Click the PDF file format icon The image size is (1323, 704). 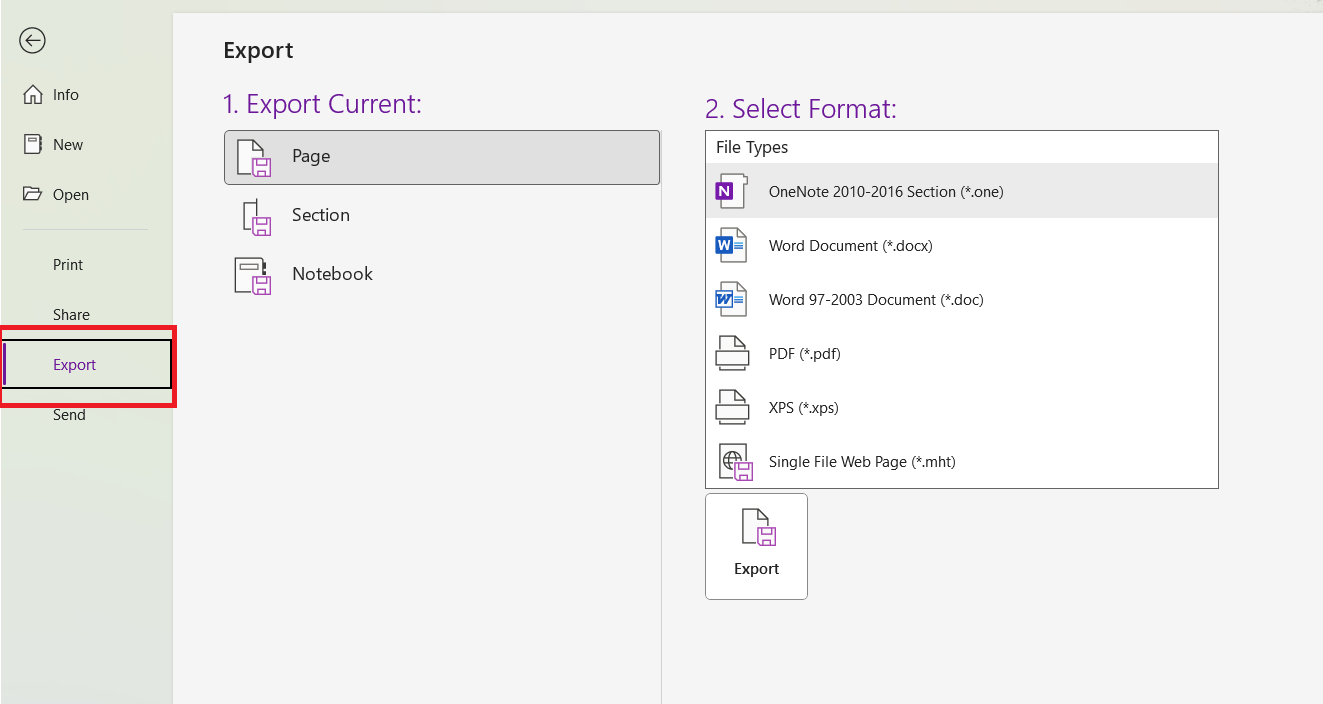pyautogui.click(x=731, y=352)
